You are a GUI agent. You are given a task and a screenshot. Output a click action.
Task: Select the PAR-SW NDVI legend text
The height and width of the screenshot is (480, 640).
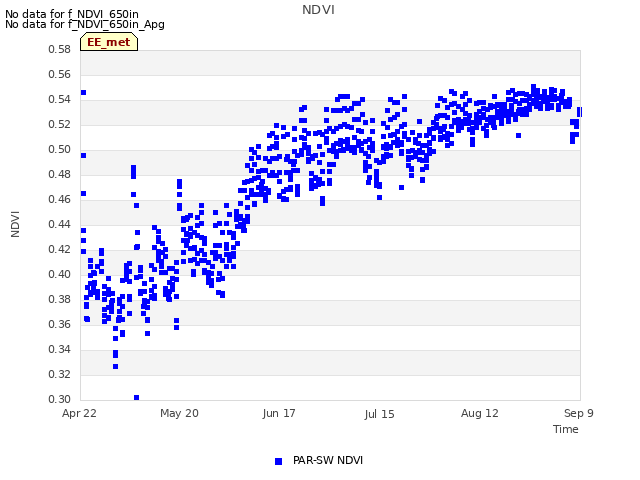328,460
